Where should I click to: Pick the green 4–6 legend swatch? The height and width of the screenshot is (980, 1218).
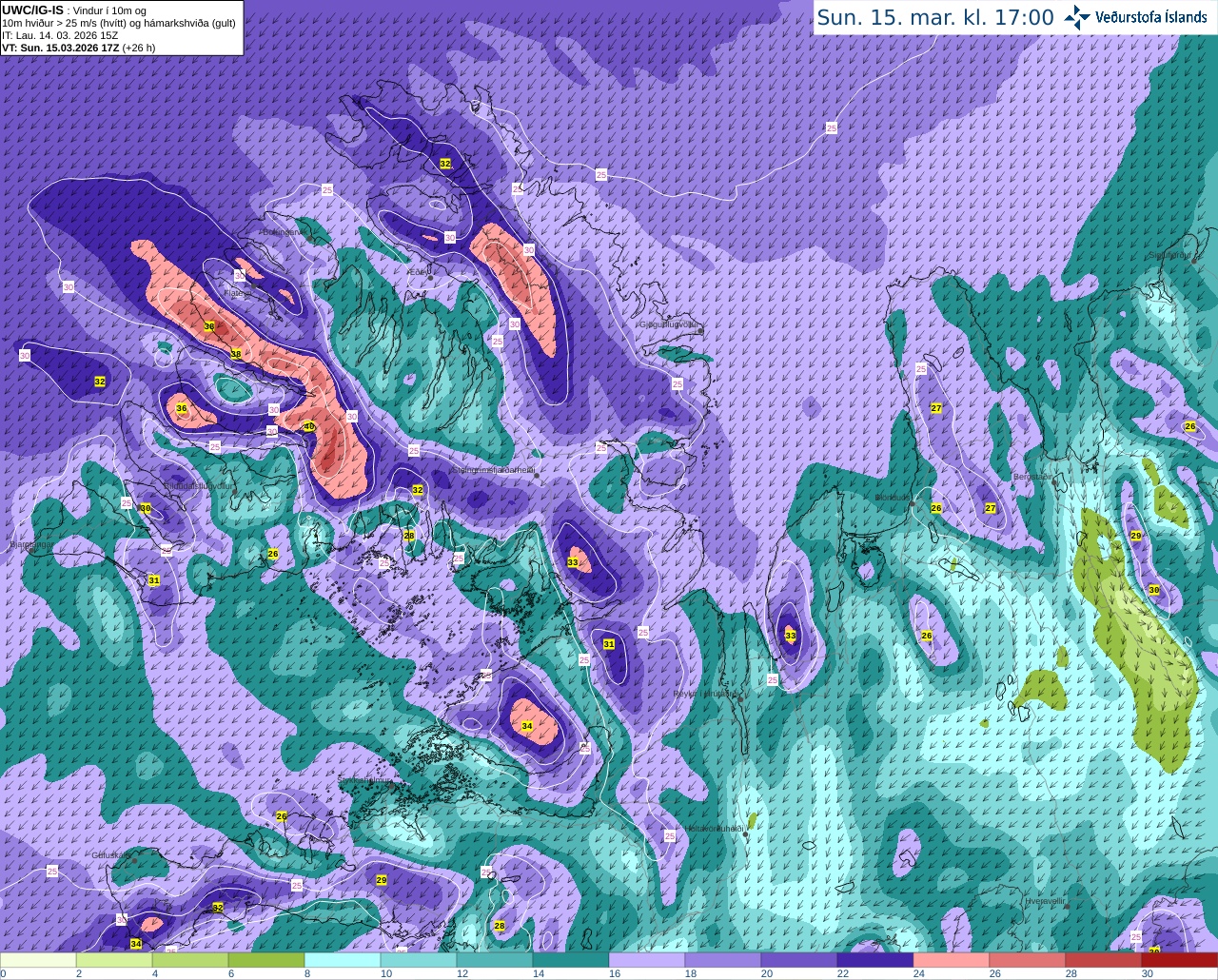pos(190,960)
